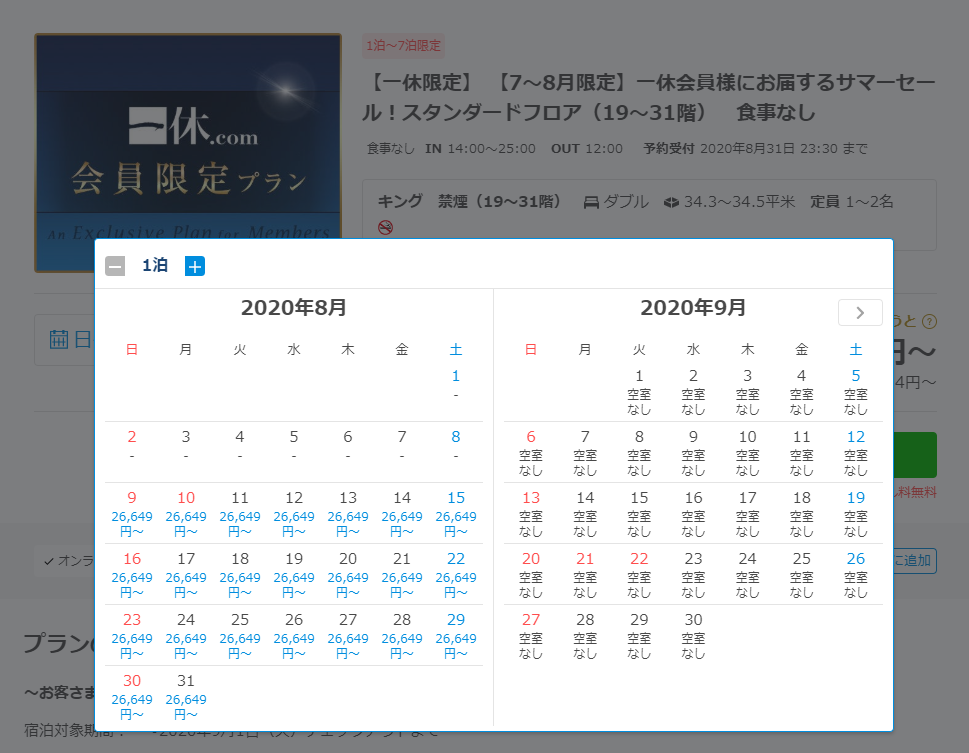969x753 pixels.
Task: Pick August 14 date cell
Action: [402, 513]
